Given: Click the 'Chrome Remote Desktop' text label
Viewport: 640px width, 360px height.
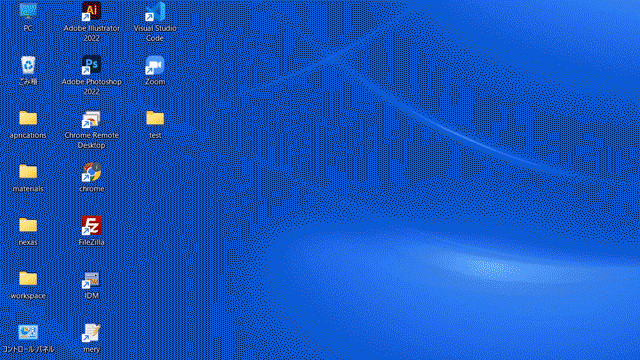Looking at the screenshot, I should click(x=91, y=140).
